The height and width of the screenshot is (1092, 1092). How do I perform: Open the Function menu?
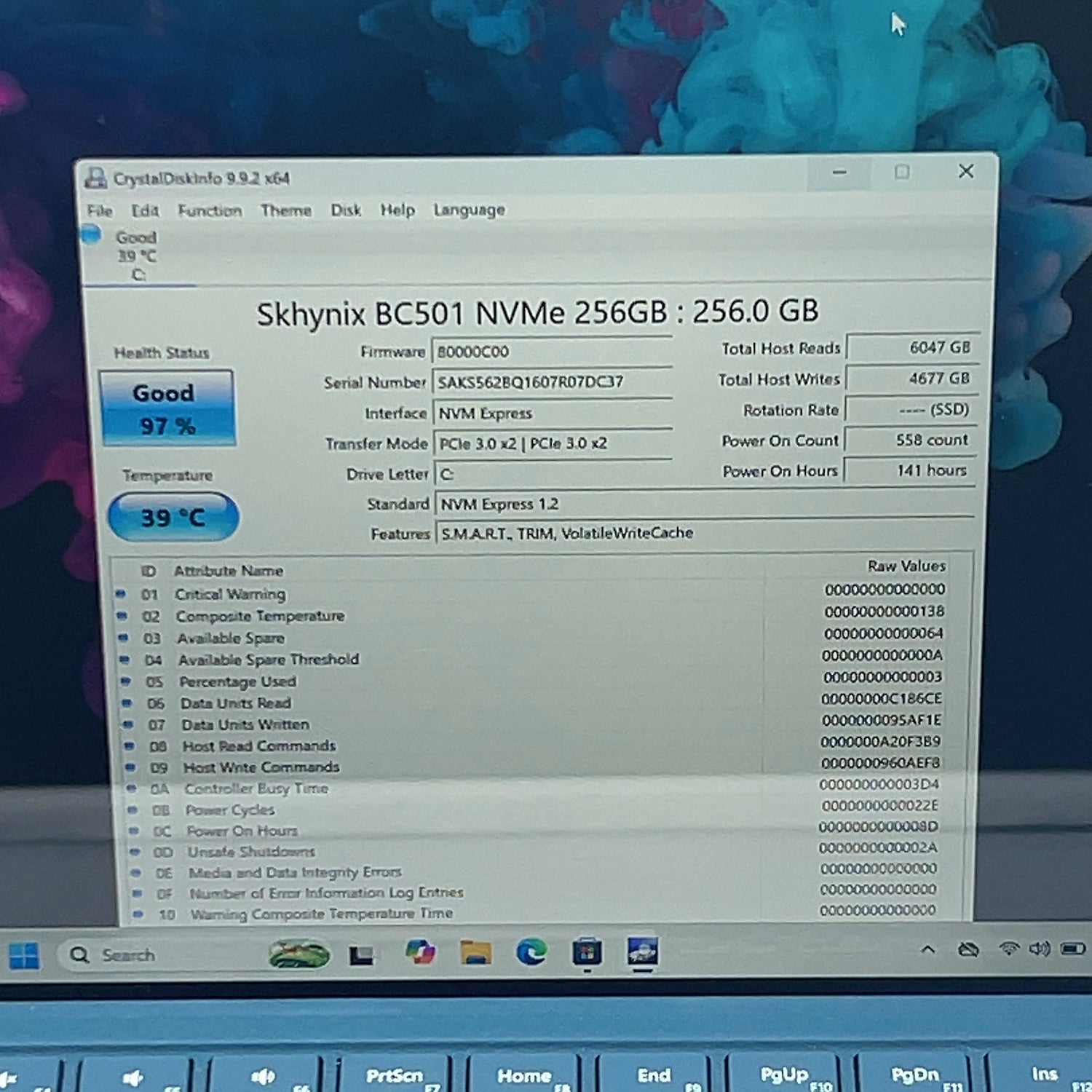pos(210,211)
